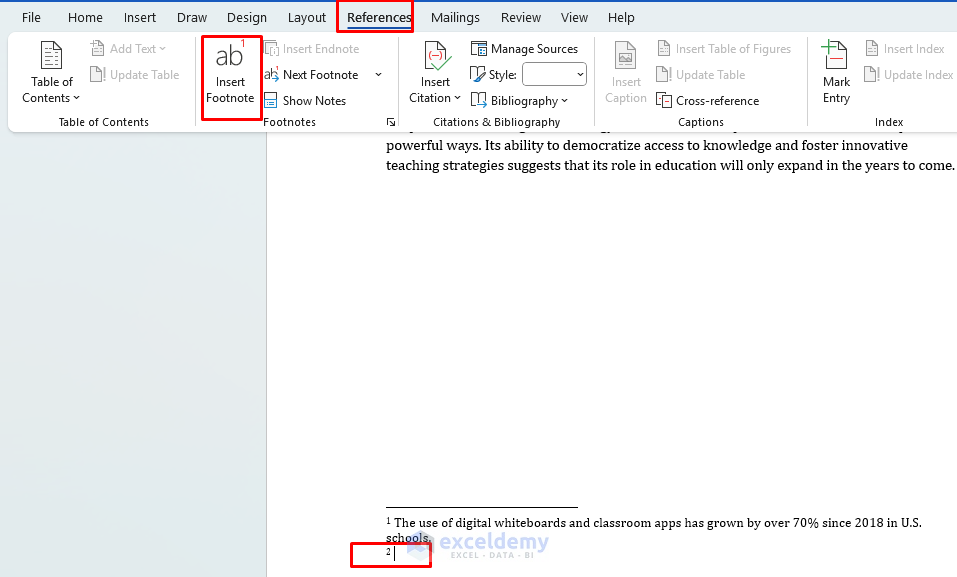Click footnote 1 text about digital whiteboards
The width and height of the screenshot is (957, 577).
[654, 529]
